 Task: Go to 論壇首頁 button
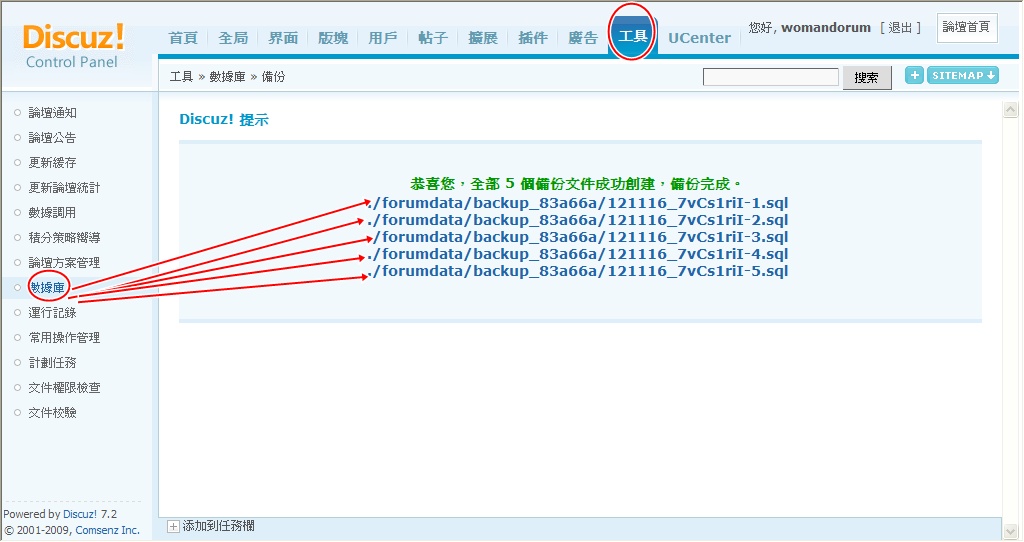click(966, 28)
